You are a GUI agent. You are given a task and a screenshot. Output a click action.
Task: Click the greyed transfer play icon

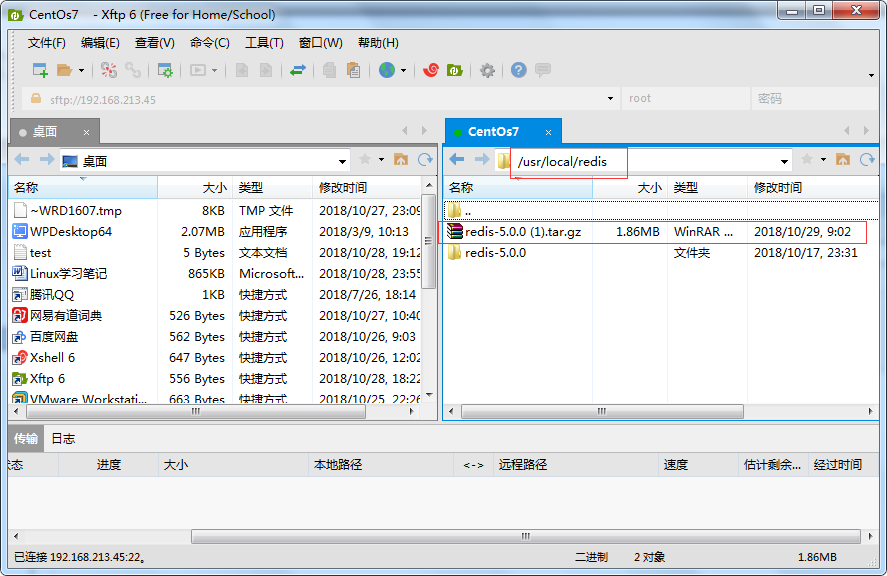pyautogui.click(x=197, y=70)
